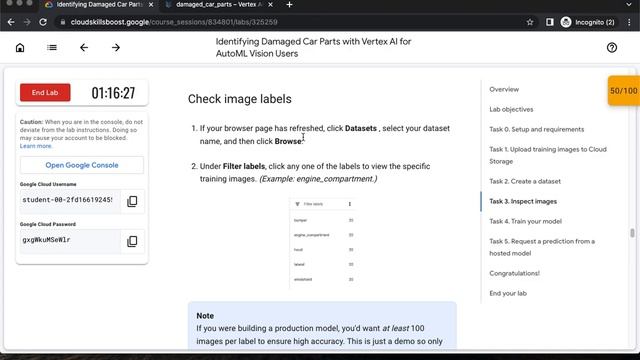Click the Google Cloud Username field
Screen dimensions: 640x360
[x=70, y=200]
